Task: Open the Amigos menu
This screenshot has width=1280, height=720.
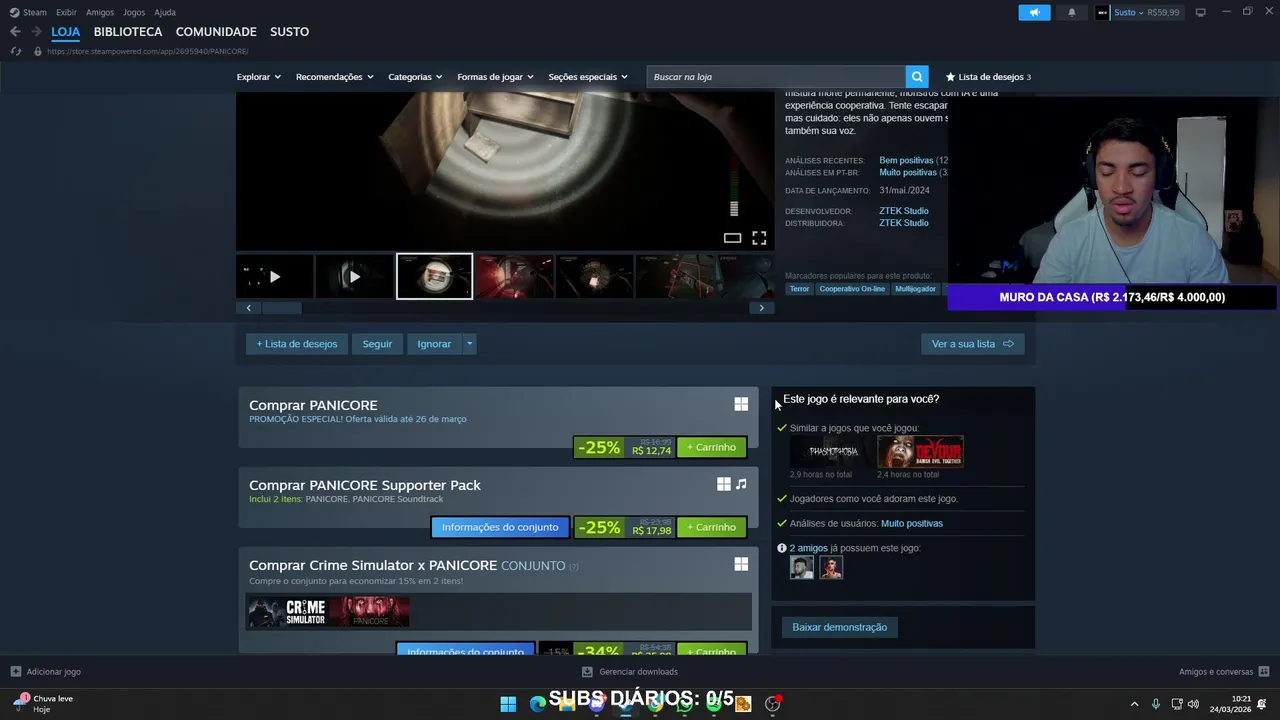Action: pyautogui.click(x=100, y=13)
